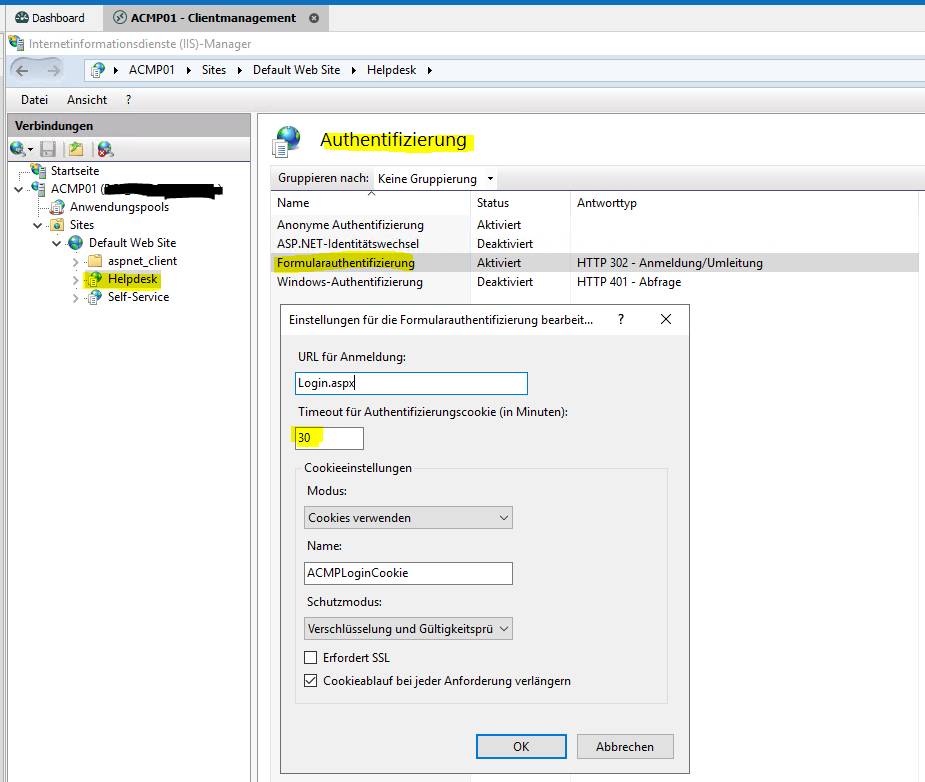Expand the aspnet_client tree node

pos(75,261)
